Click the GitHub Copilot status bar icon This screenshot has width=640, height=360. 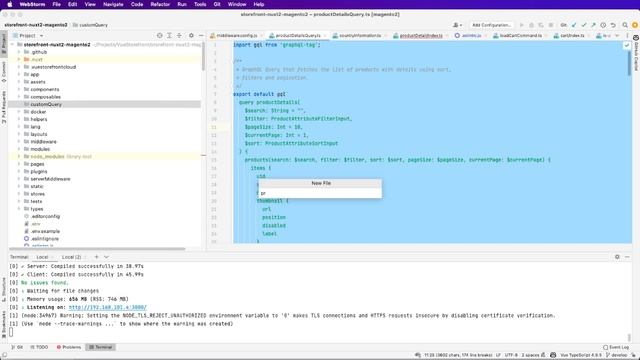[553, 355]
